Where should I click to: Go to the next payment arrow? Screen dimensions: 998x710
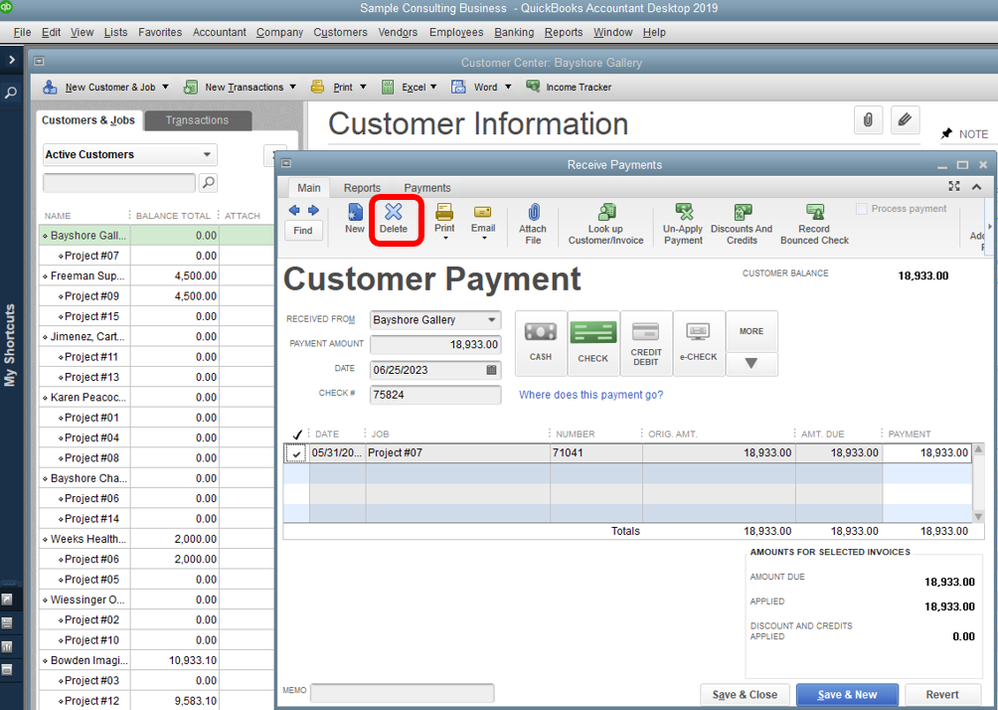(313, 211)
